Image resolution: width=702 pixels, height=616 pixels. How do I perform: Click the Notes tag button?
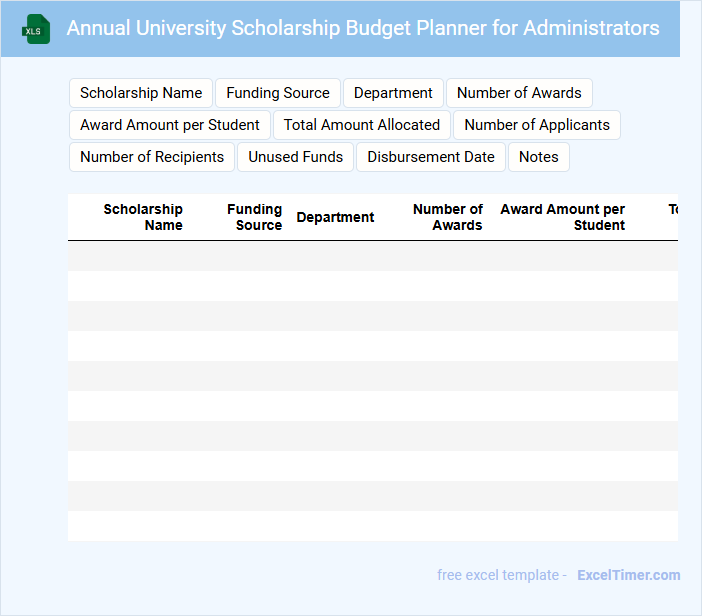[539, 157]
